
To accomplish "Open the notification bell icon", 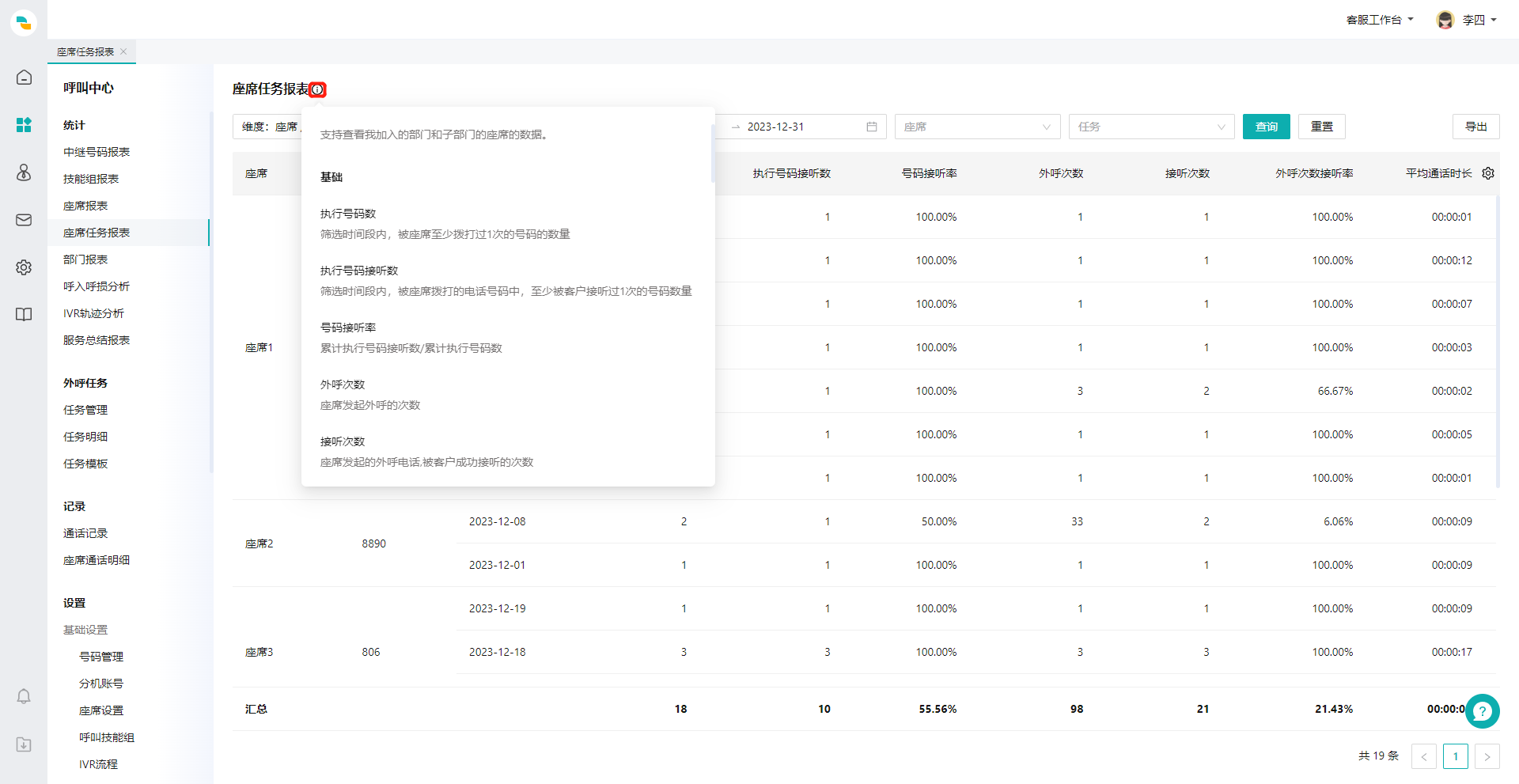I will pyautogui.click(x=24, y=696).
